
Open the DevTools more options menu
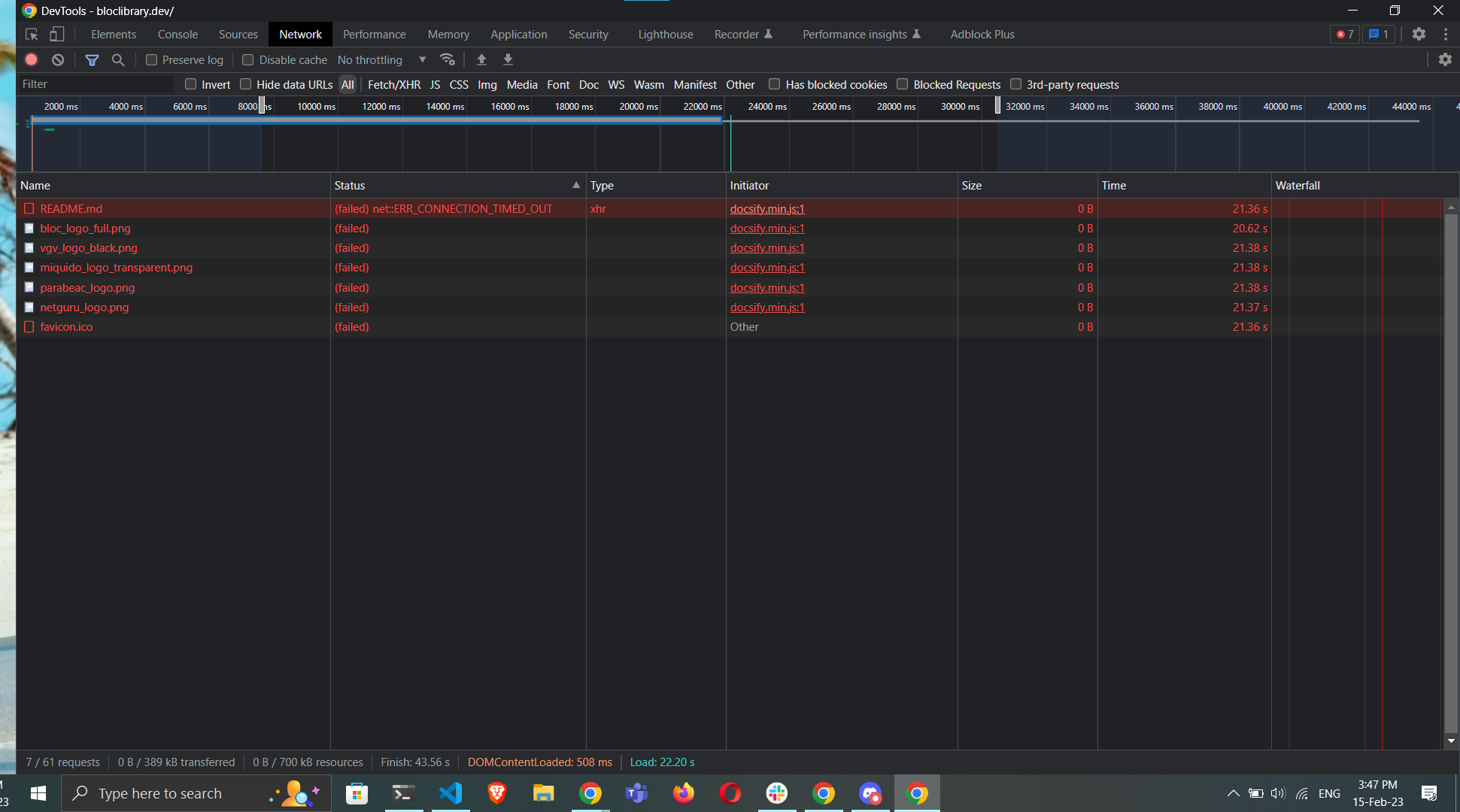point(1446,34)
